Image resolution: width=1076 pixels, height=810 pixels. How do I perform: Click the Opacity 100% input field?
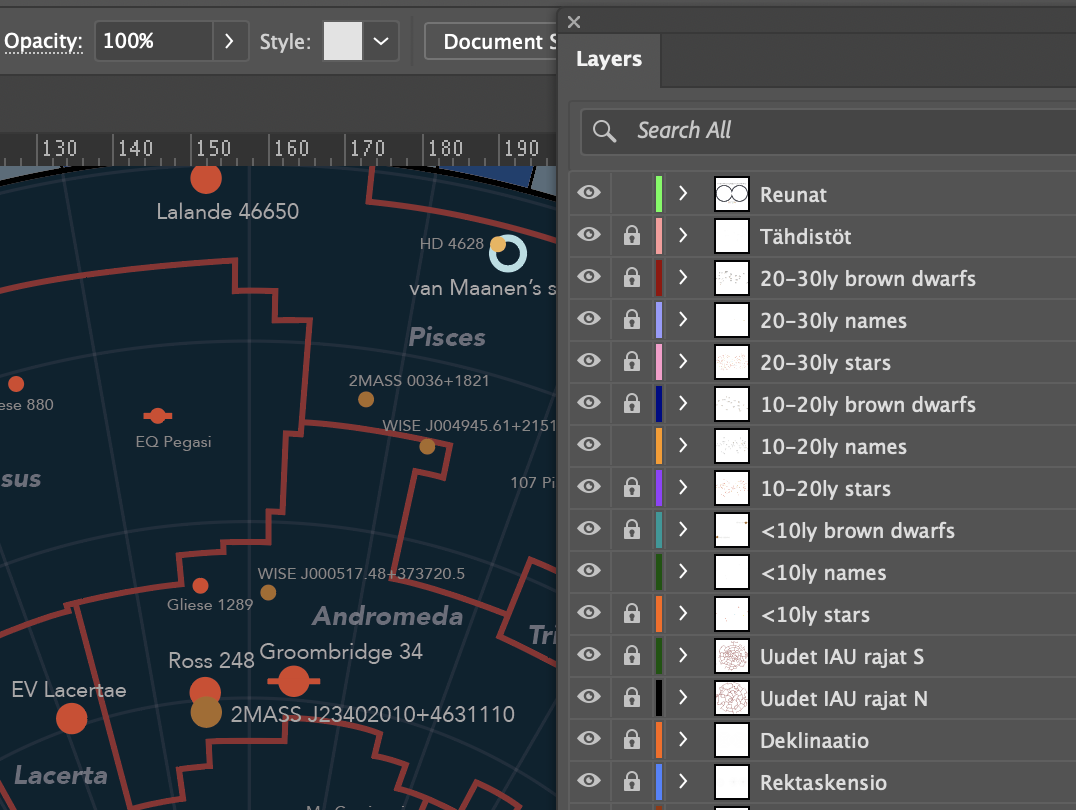click(x=154, y=41)
